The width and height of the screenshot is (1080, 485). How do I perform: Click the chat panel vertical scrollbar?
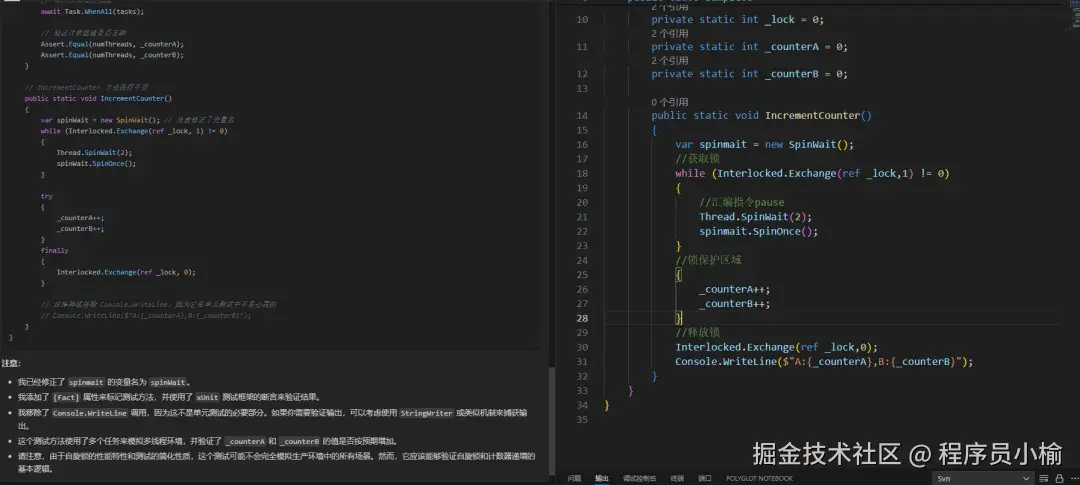[x=551, y=420]
